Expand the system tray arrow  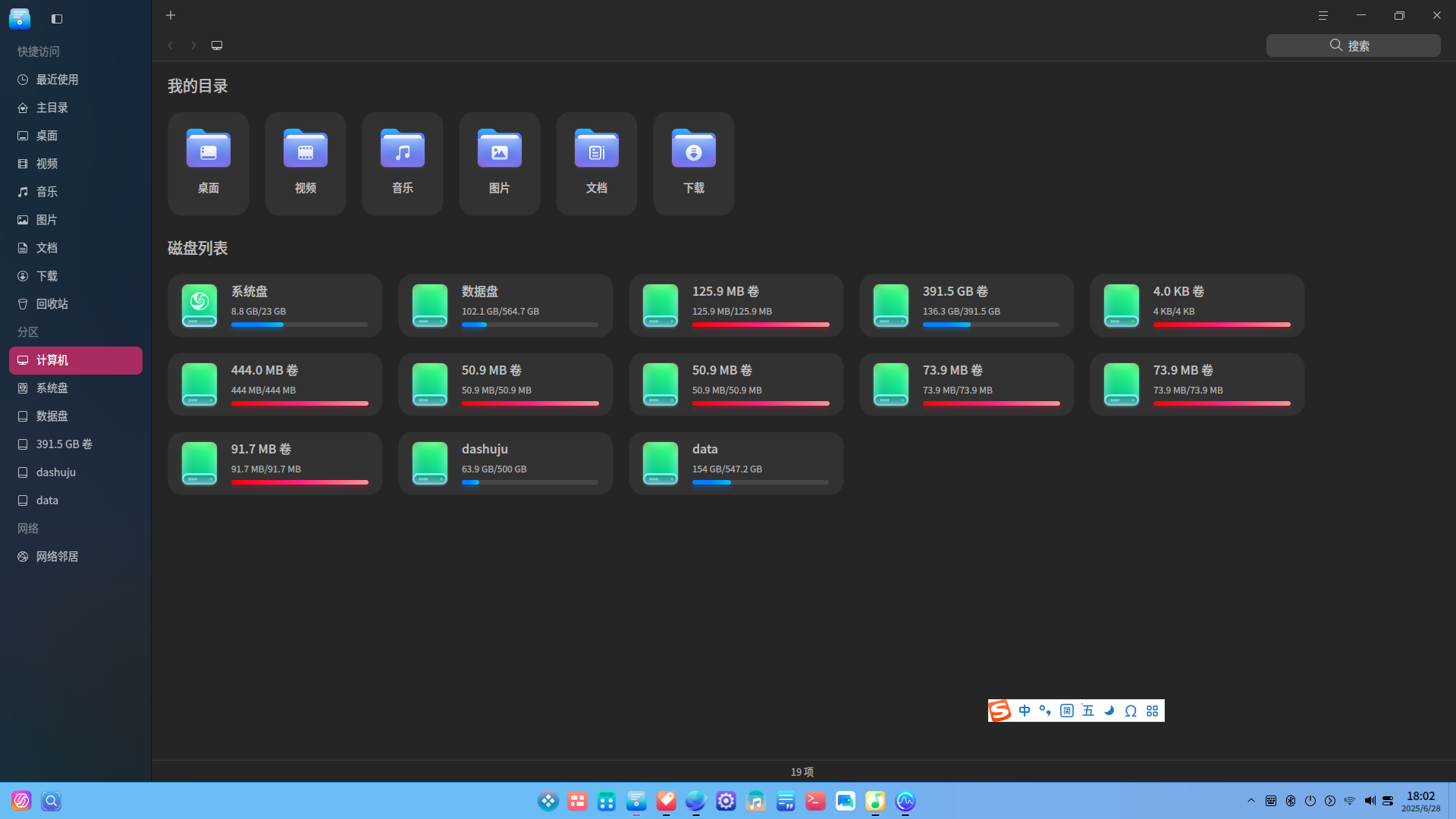click(x=1251, y=801)
